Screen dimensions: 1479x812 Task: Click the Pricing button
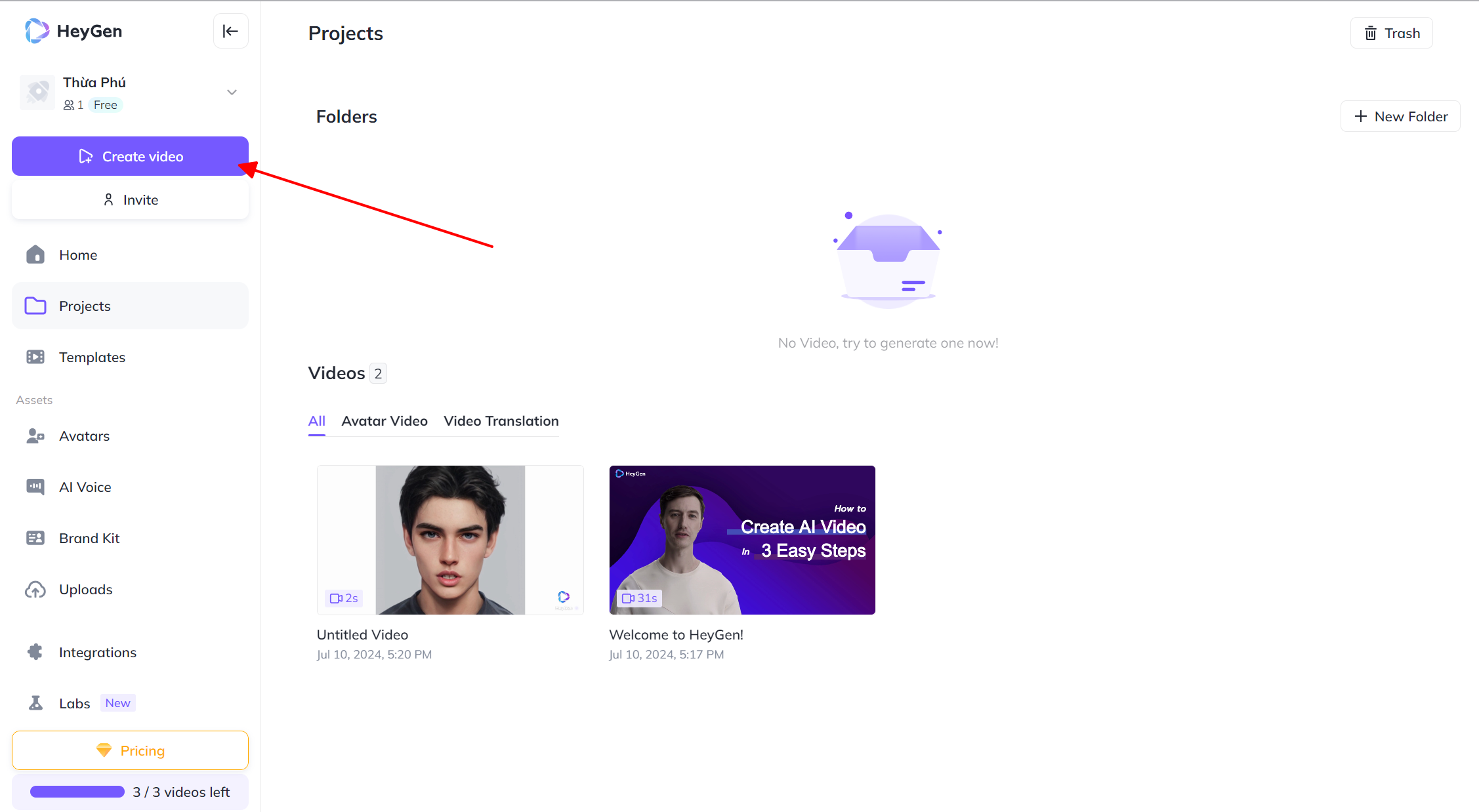(x=130, y=751)
